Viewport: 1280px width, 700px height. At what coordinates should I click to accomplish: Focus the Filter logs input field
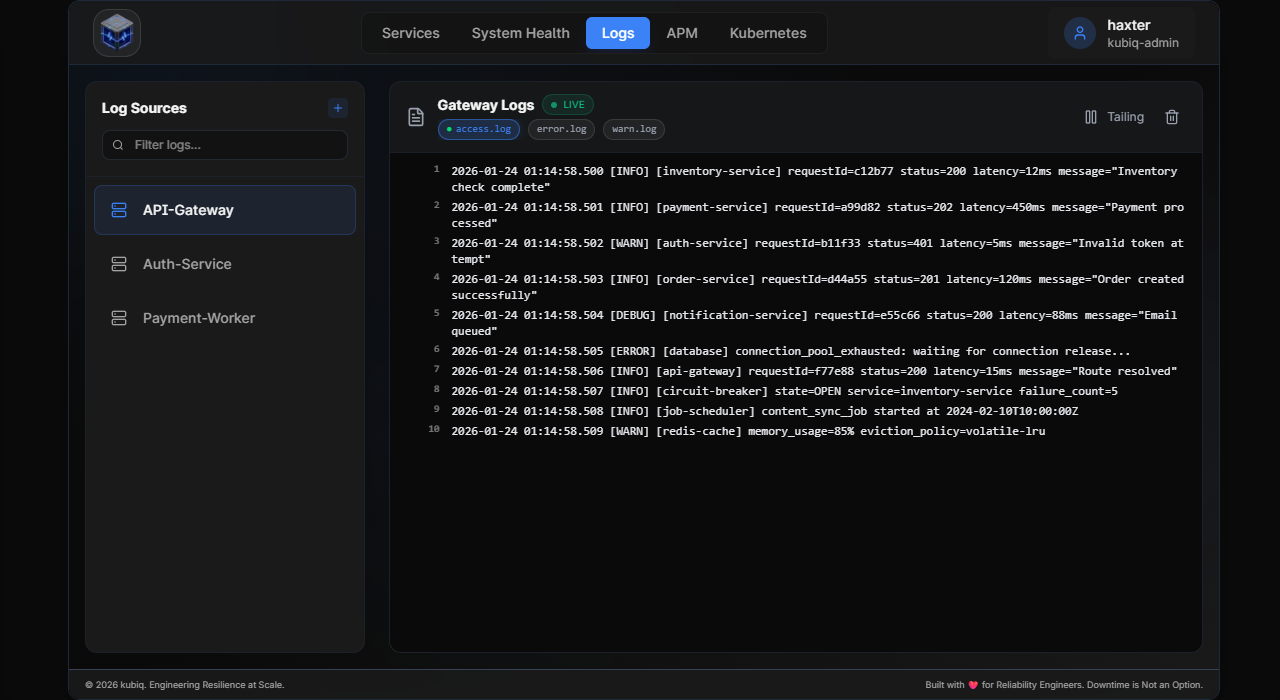click(225, 145)
